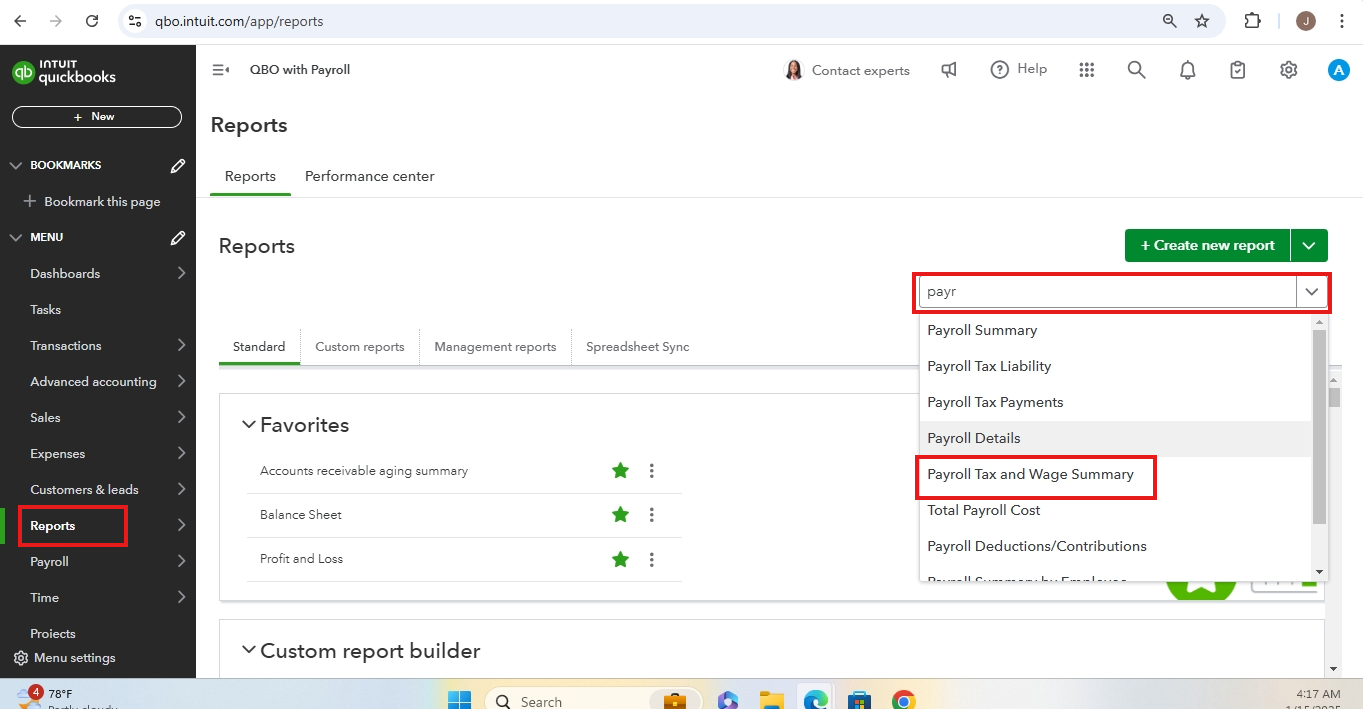This screenshot has width=1363, height=709.
Task: Click the megaphone announcements icon
Action: tap(949, 70)
